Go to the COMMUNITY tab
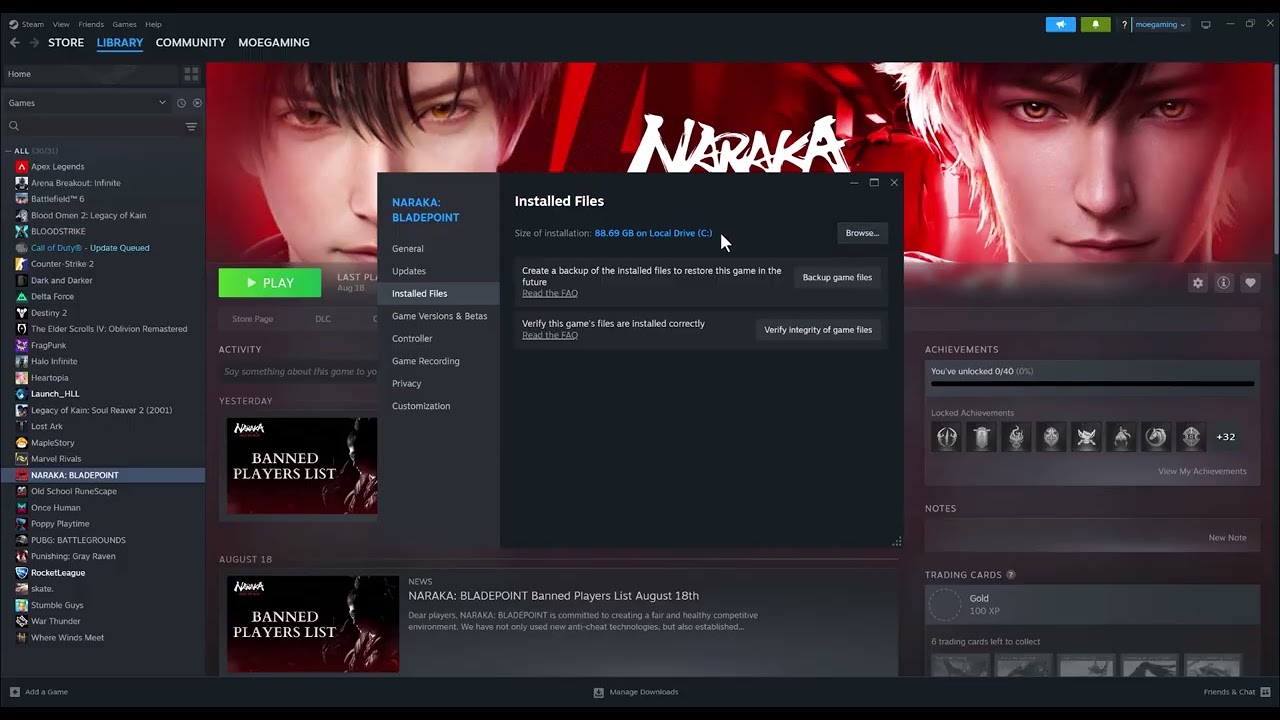 click(x=190, y=43)
